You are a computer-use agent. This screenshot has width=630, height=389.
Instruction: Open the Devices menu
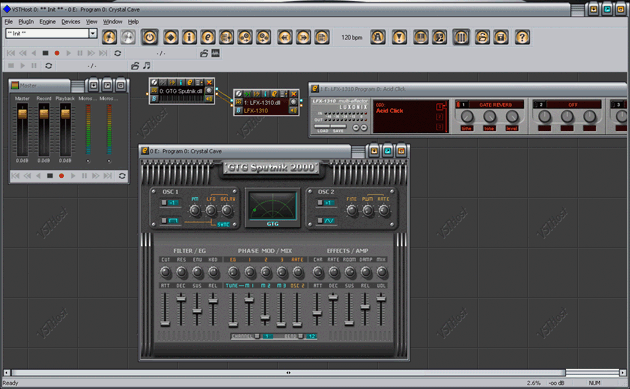71,22
